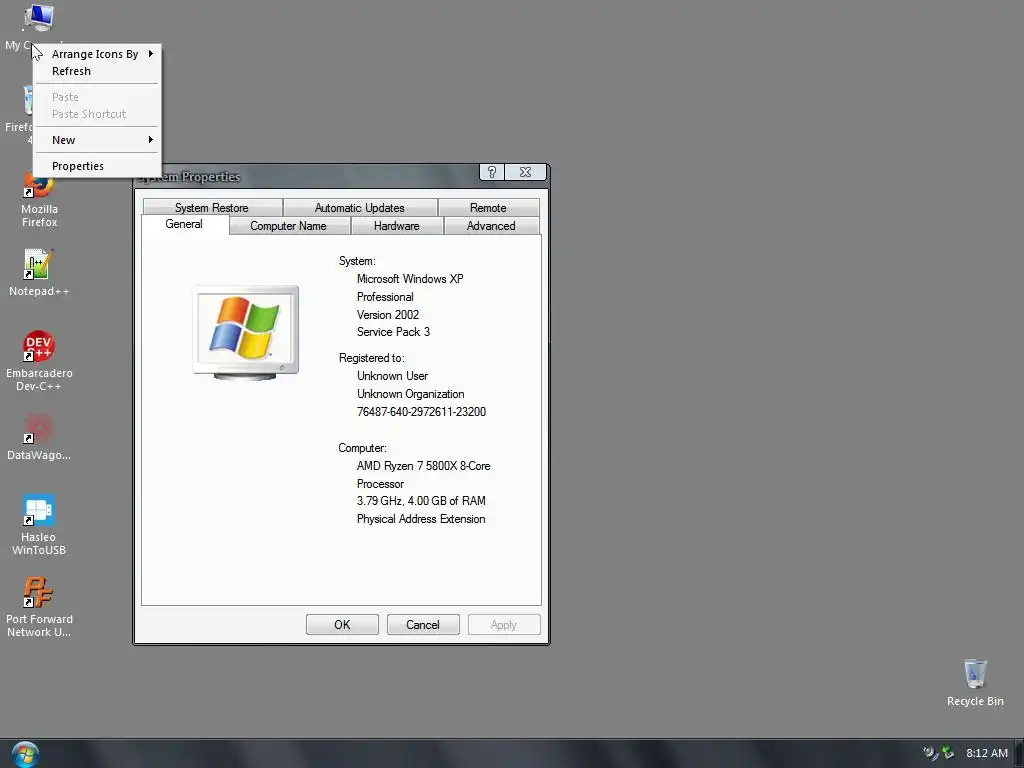This screenshot has height=768, width=1024.
Task: Click the help question mark button
Action: pyautogui.click(x=492, y=172)
